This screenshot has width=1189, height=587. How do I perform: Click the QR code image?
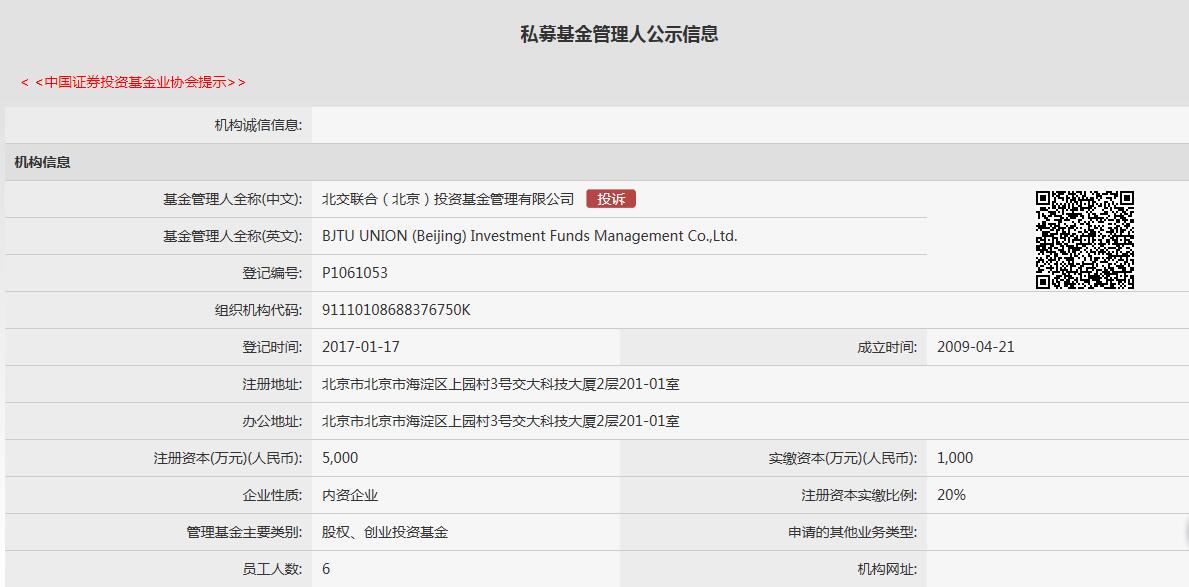click(x=1084, y=240)
